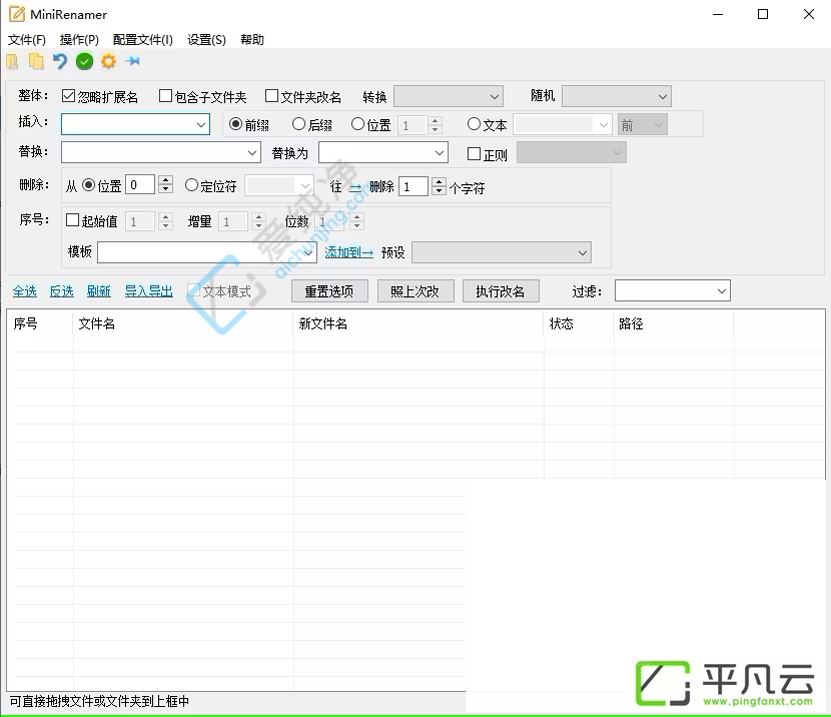Click the 全选 link
Viewport: 831px width, 717px height.
point(24,291)
